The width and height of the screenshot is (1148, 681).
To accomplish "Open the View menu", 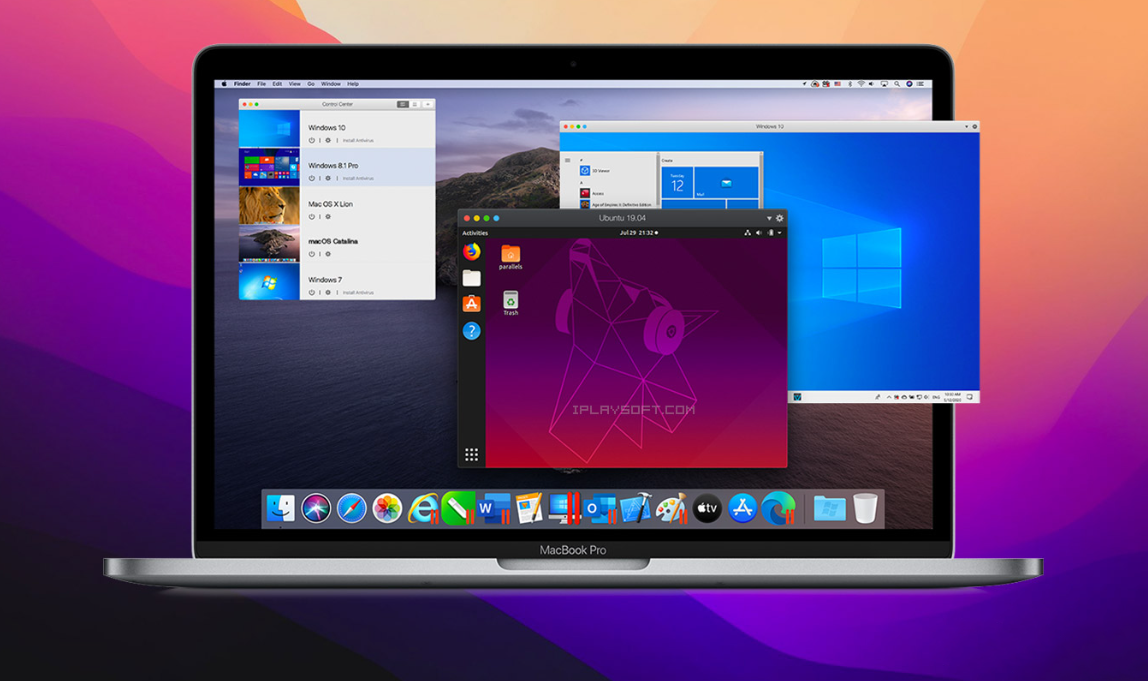I will coord(294,84).
